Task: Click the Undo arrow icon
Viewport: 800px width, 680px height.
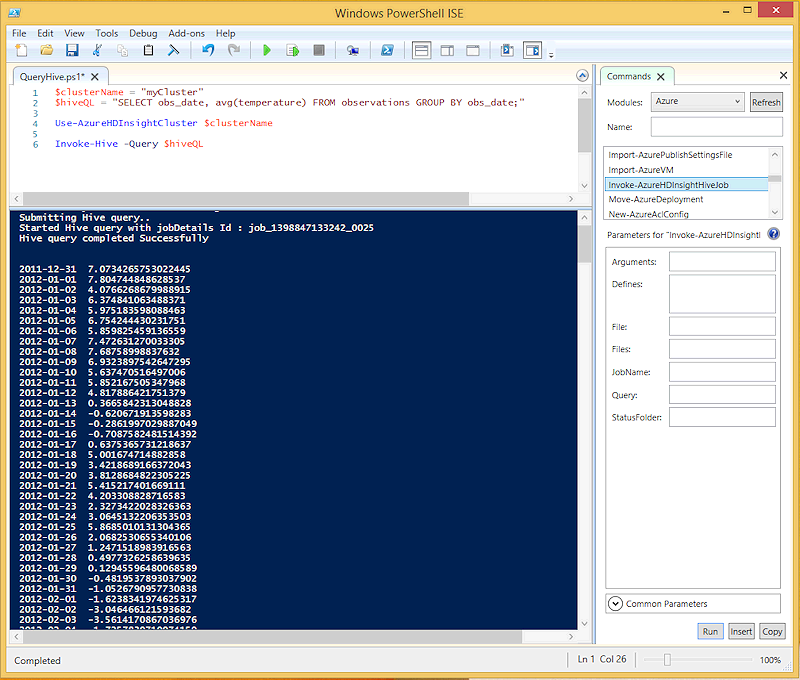Action: (208, 50)
